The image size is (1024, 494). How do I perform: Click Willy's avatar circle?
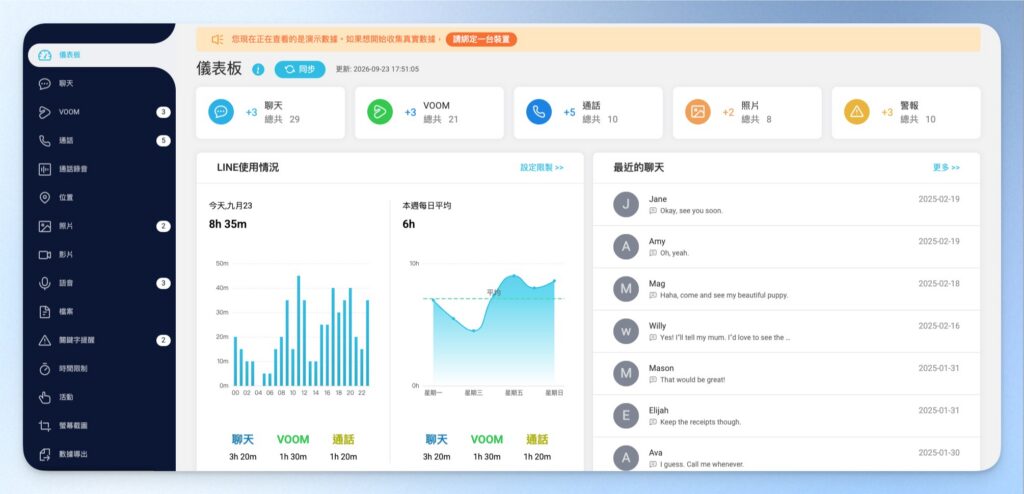[x=626, y=331]
